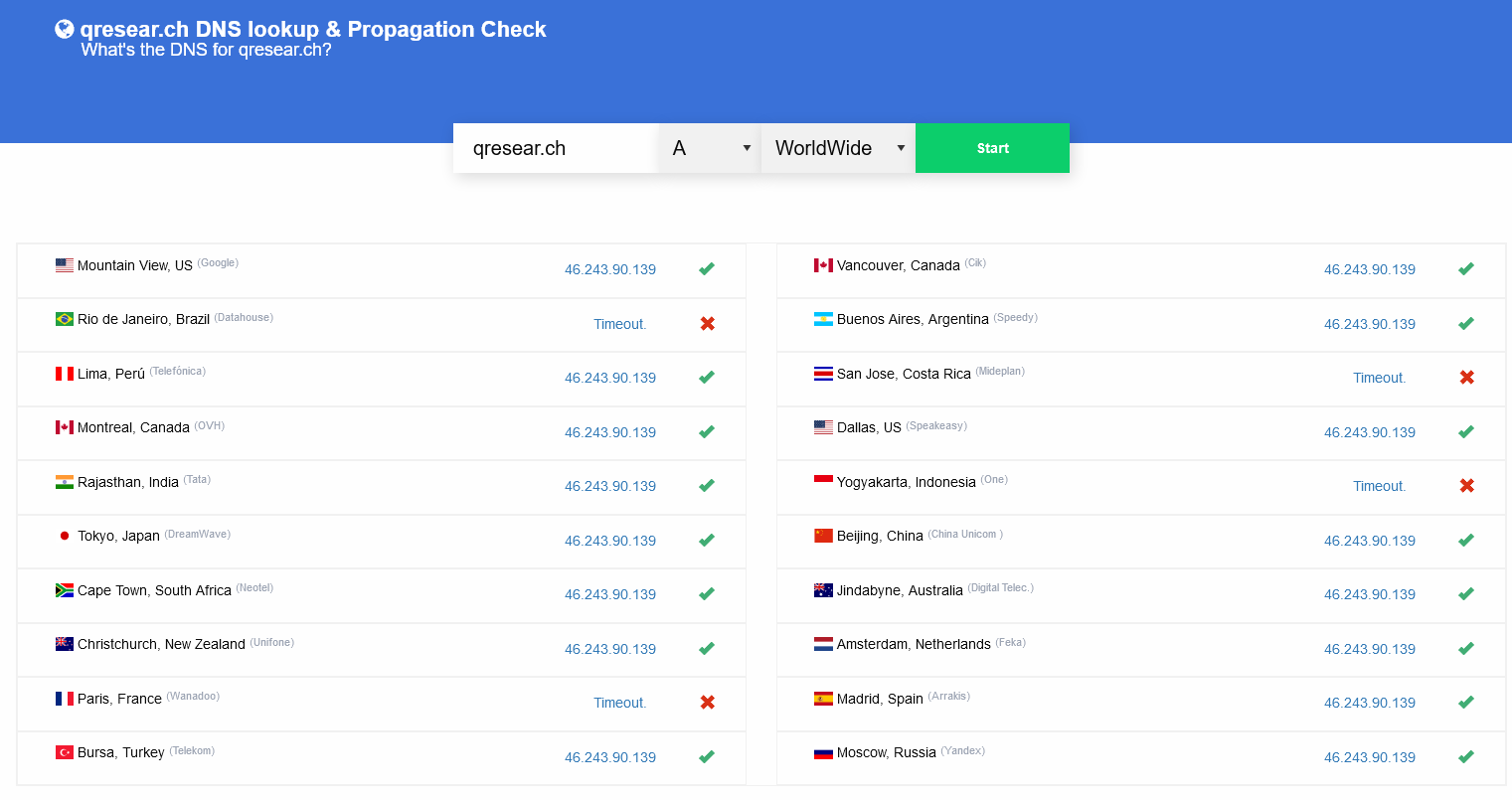Screen dimensions: 1512x800
Task: Click the United States flag beside Dallas
Action: tap(823, 427)
